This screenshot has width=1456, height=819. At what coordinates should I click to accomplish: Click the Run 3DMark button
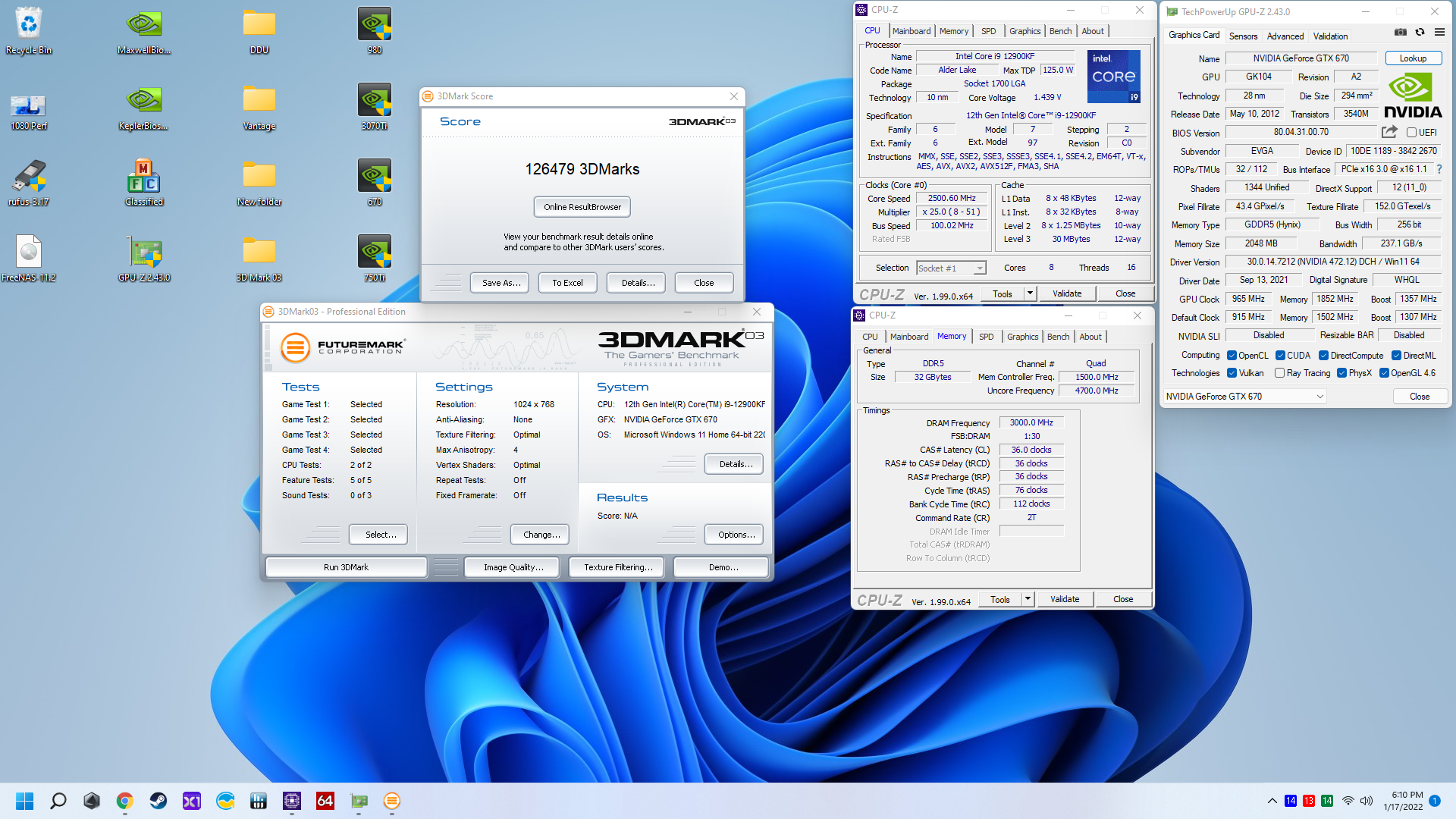[346, 567]
